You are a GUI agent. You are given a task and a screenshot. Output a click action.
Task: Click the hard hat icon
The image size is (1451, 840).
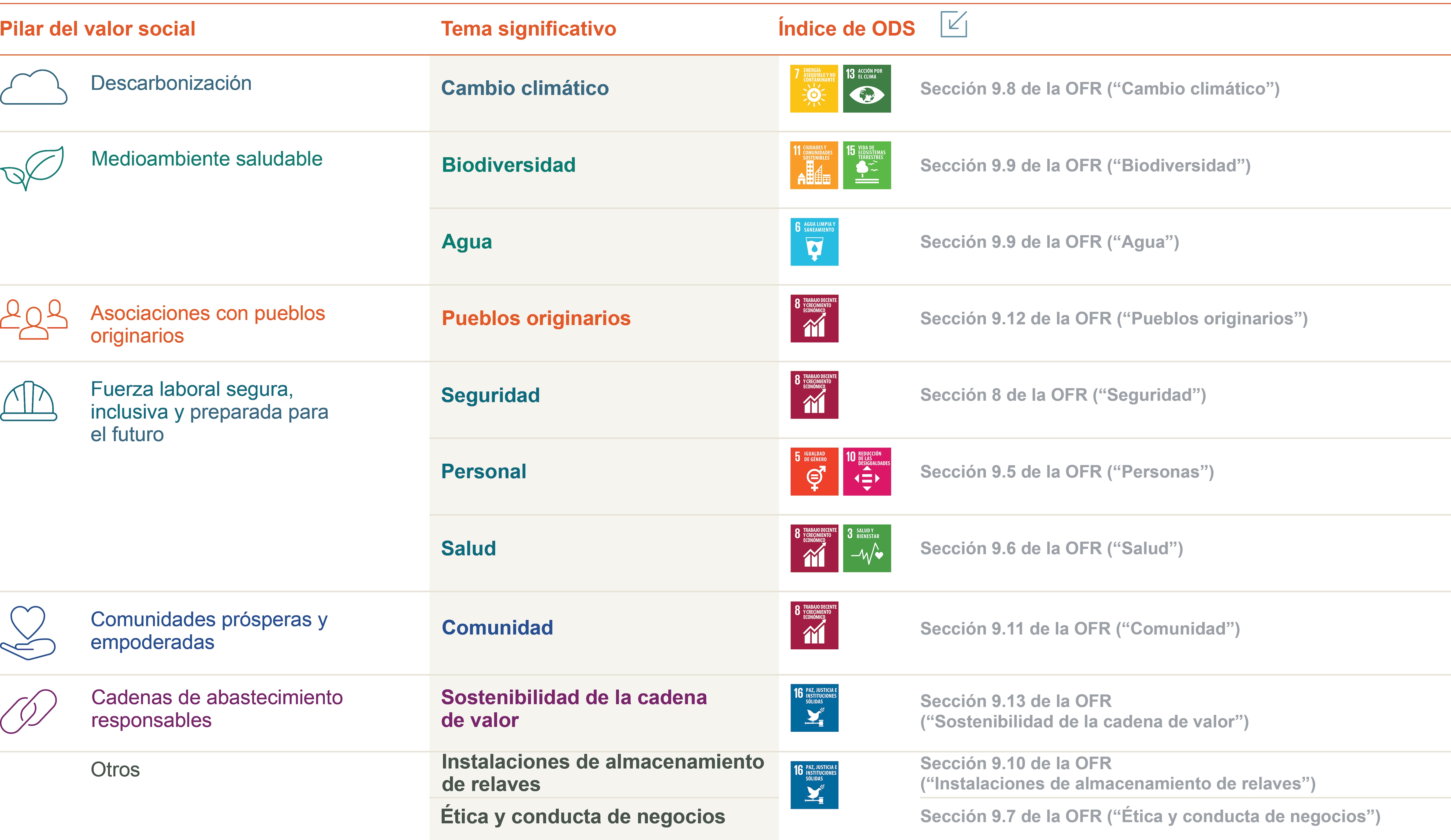tap(29, 401)
